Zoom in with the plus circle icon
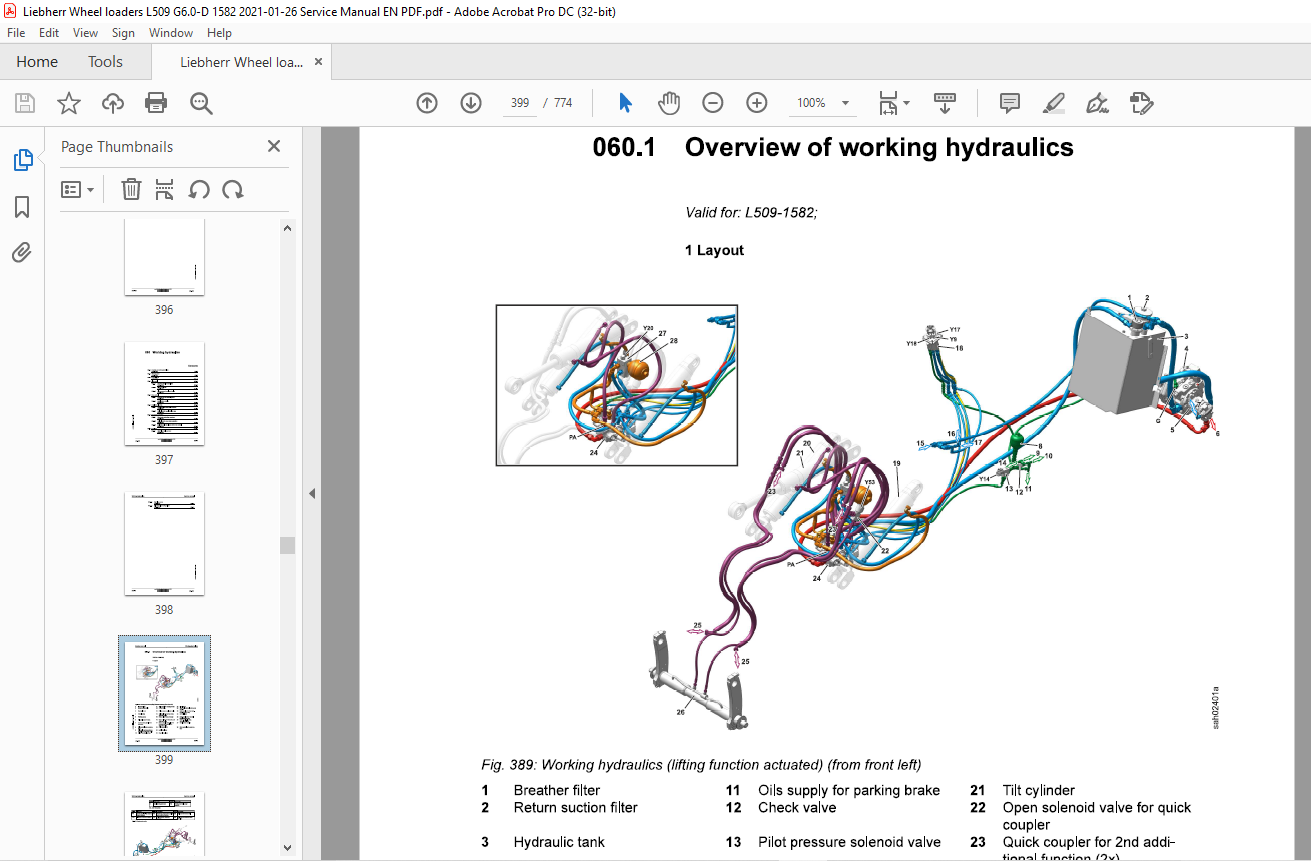 [x=757, y=103]
